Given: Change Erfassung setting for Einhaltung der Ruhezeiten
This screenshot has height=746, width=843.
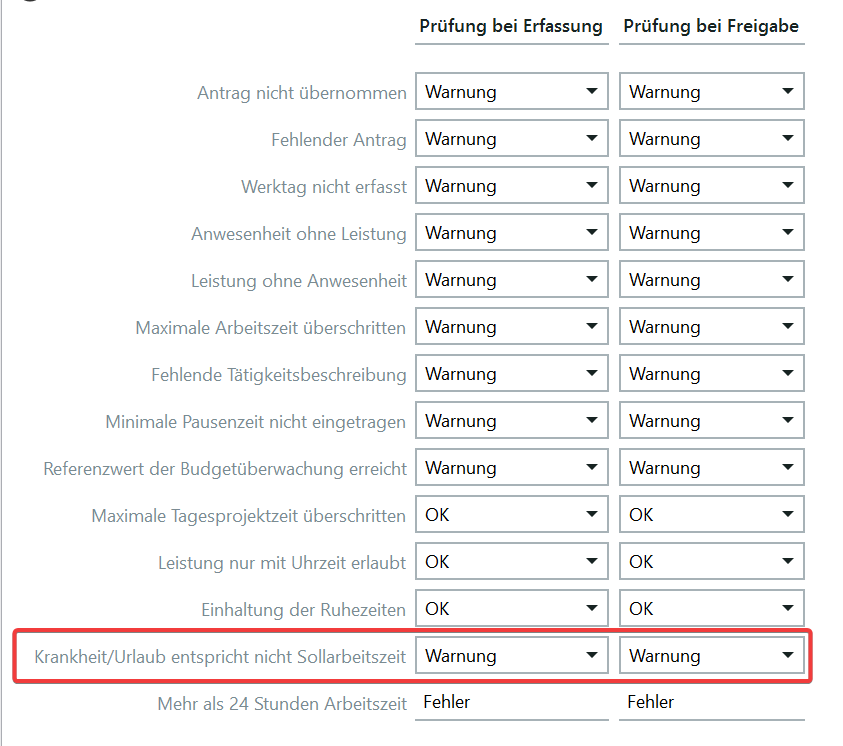Looking at the screenshot, I should [x=511, y=609].
